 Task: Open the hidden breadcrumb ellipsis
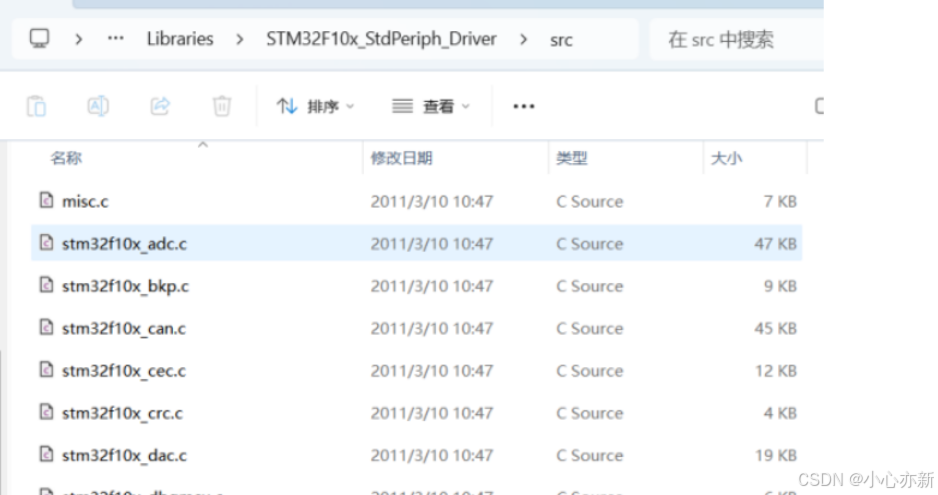pos(115,38)
